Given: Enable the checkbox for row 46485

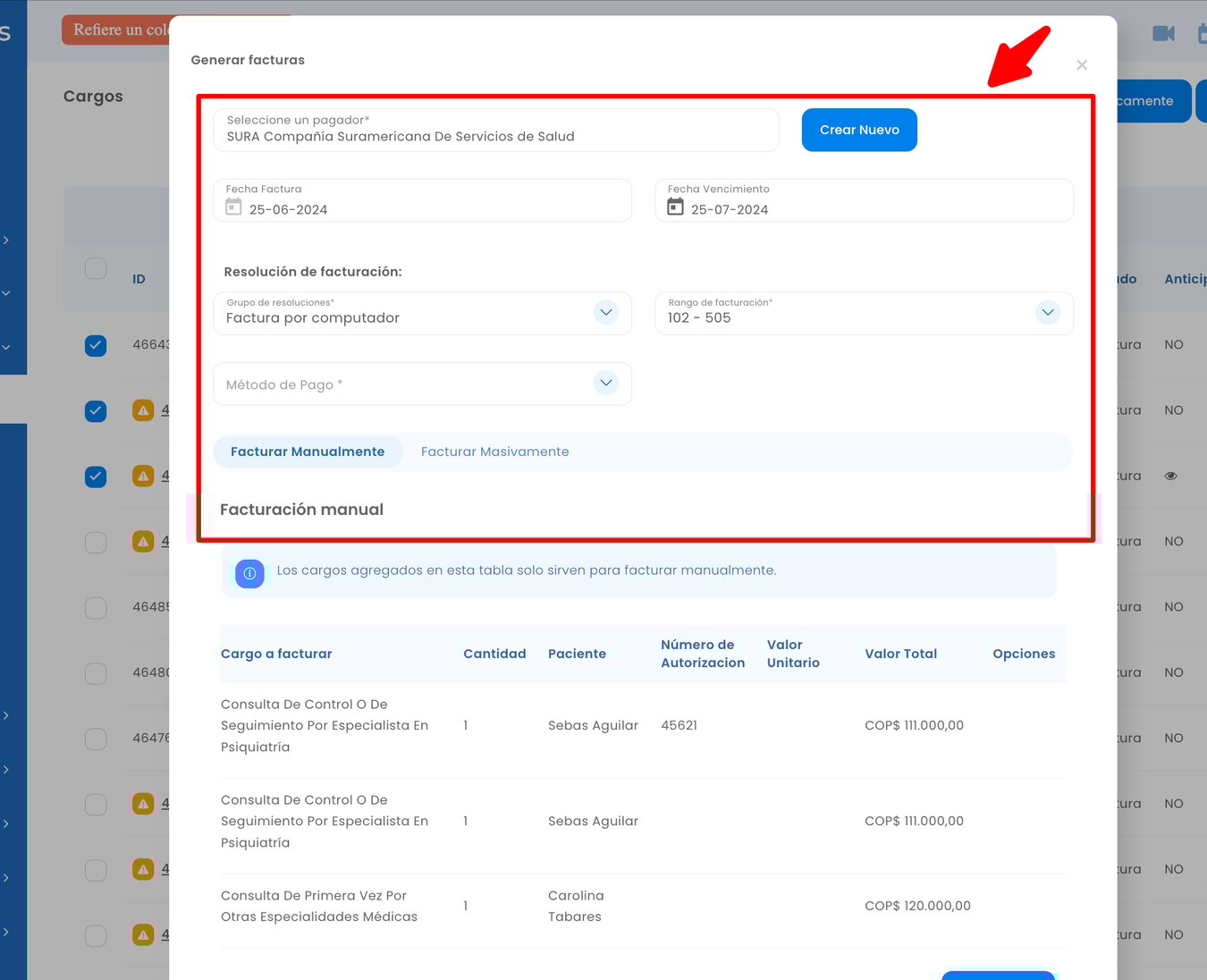Looking at the screenshot, I should pos(96,607).
